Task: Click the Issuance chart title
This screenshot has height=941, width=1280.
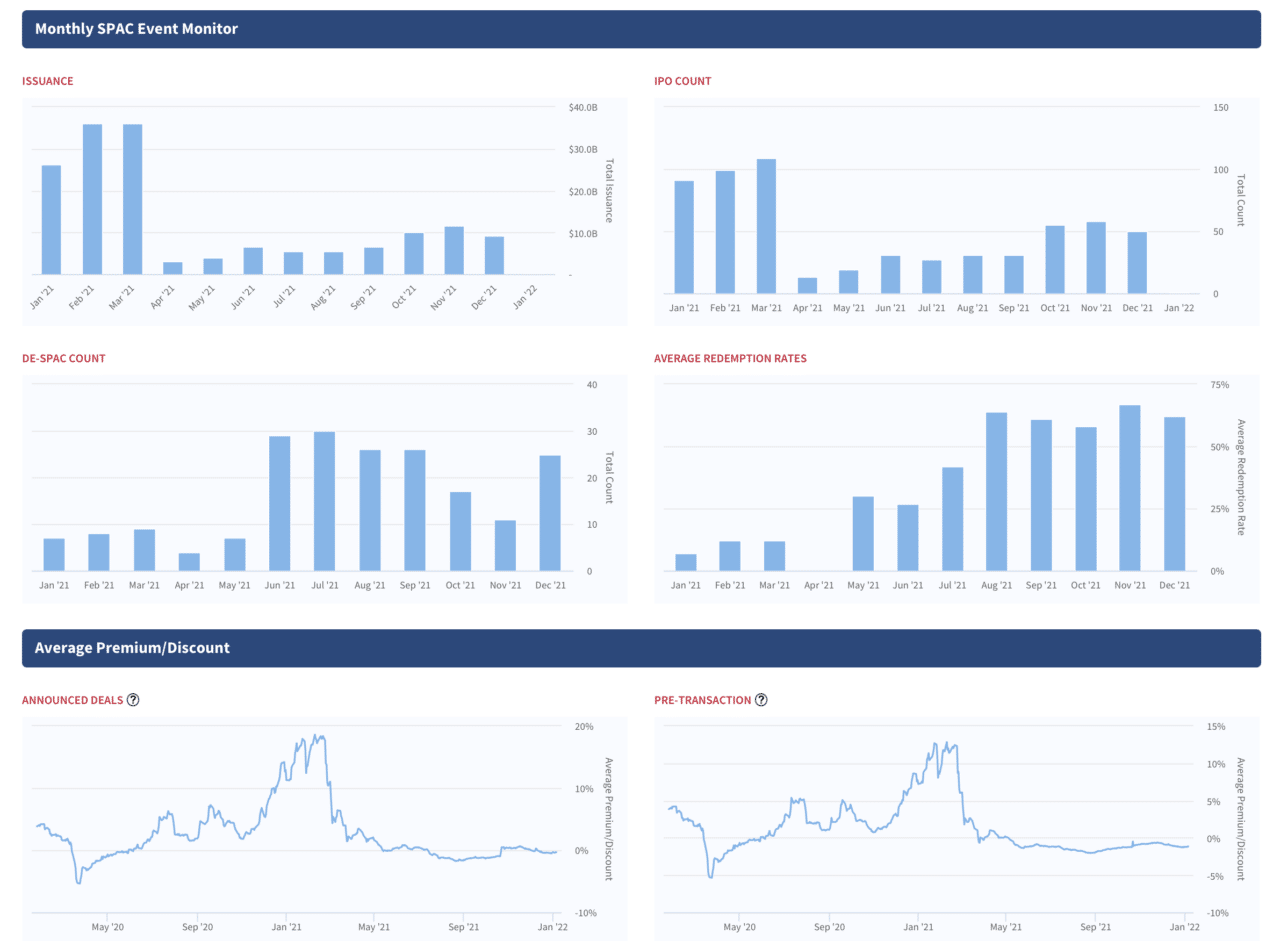Action: 48,81
